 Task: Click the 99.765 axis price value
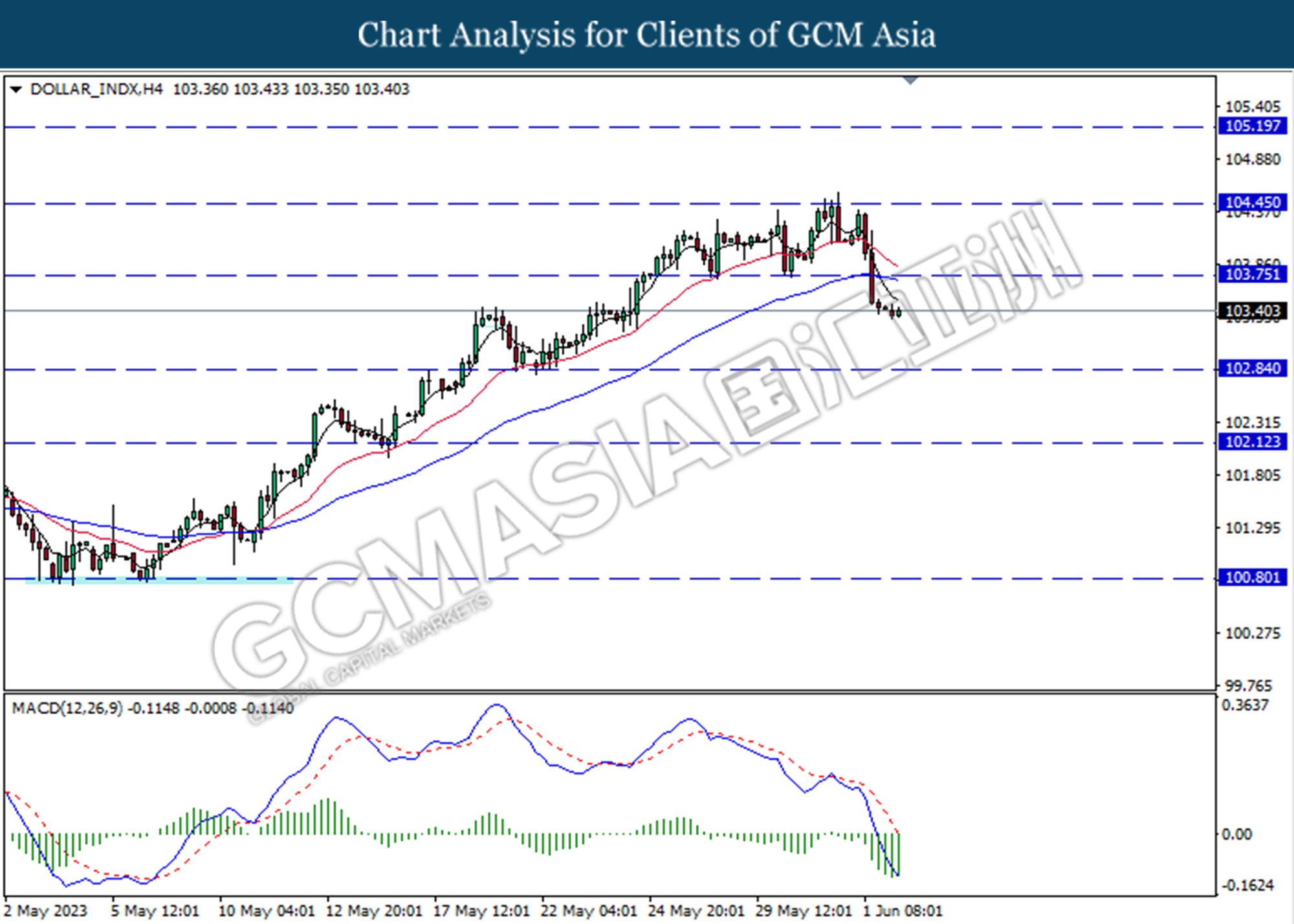click(x=1248, y=686)
